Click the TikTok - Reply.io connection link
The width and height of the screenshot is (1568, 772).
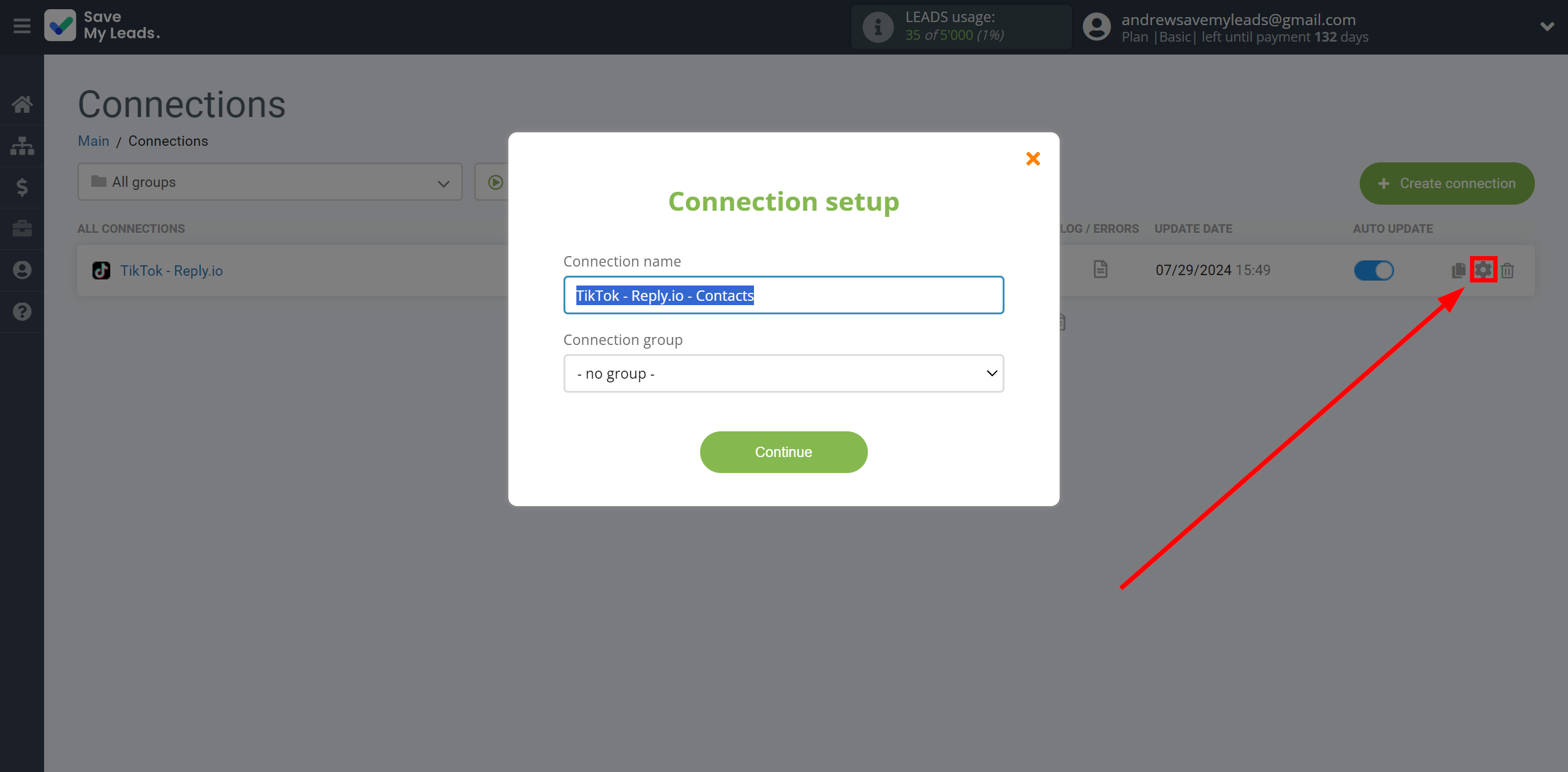point(171,270)
